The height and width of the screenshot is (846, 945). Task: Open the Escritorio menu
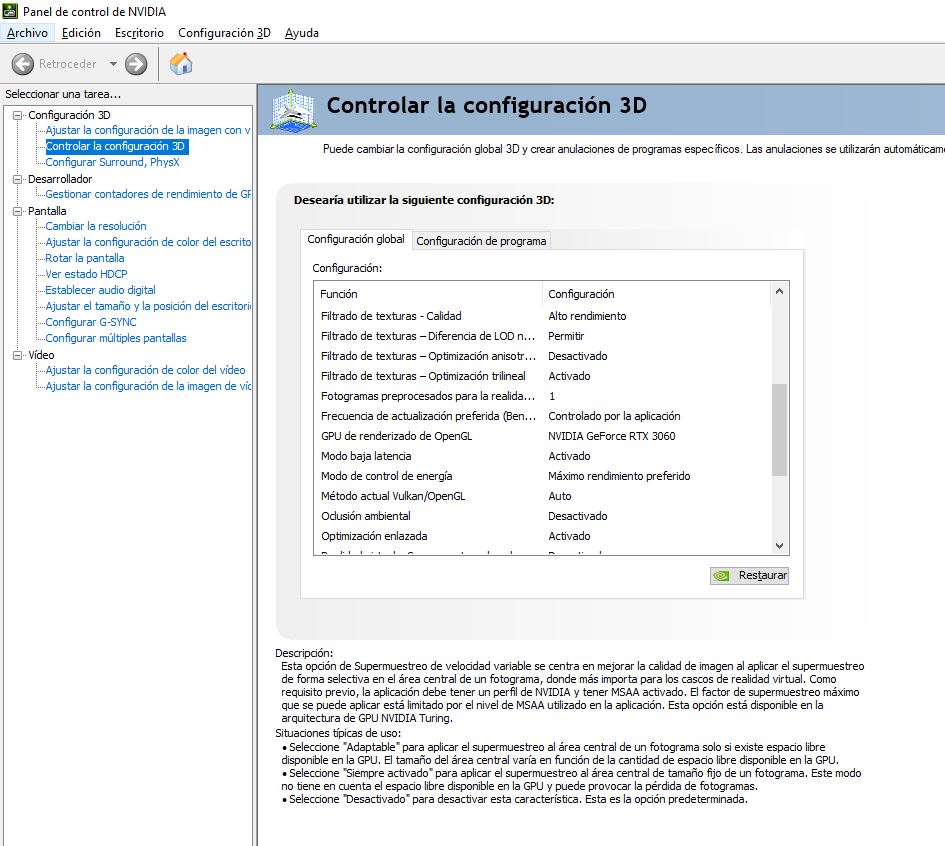click(x=139, y=33)
